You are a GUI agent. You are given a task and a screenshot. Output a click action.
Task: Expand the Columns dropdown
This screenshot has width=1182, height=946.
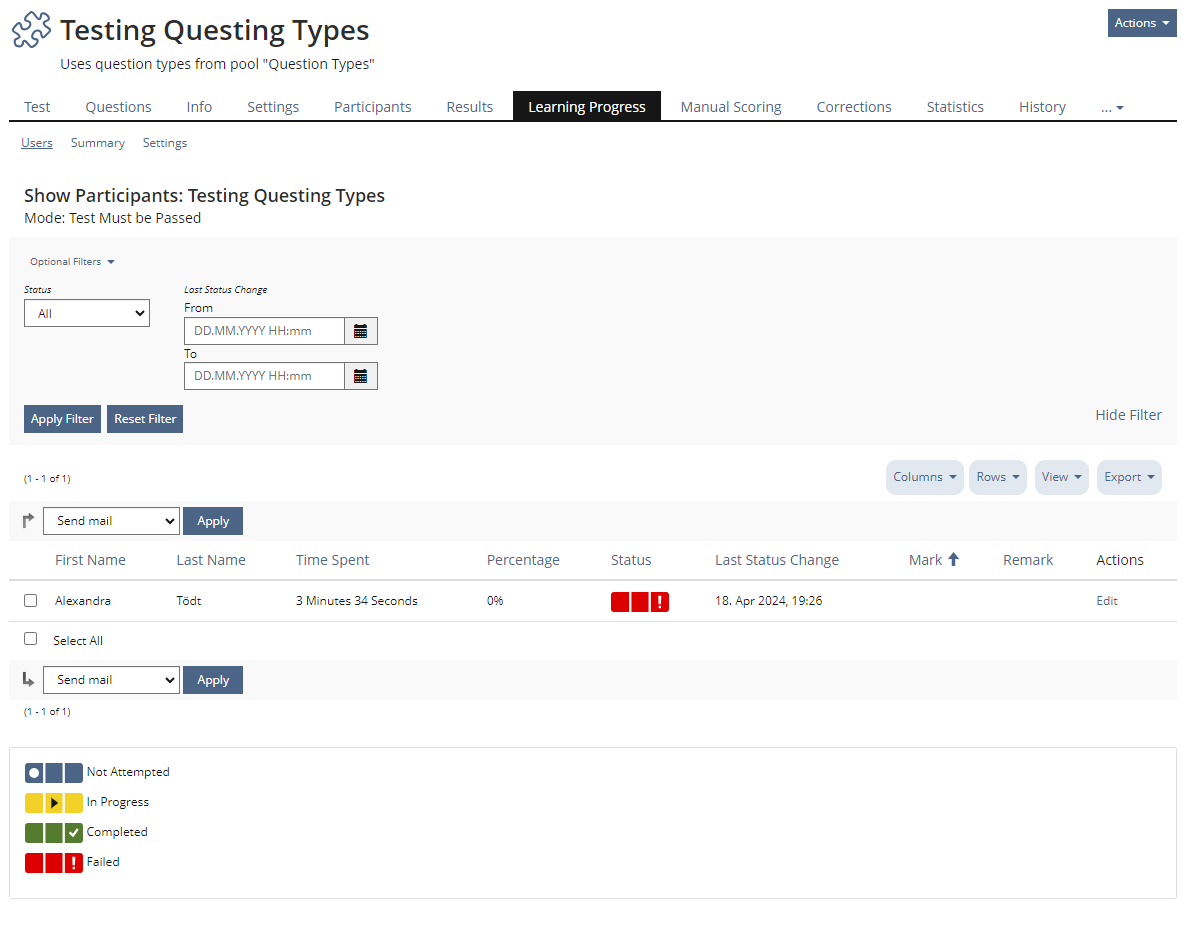[924, 477]
